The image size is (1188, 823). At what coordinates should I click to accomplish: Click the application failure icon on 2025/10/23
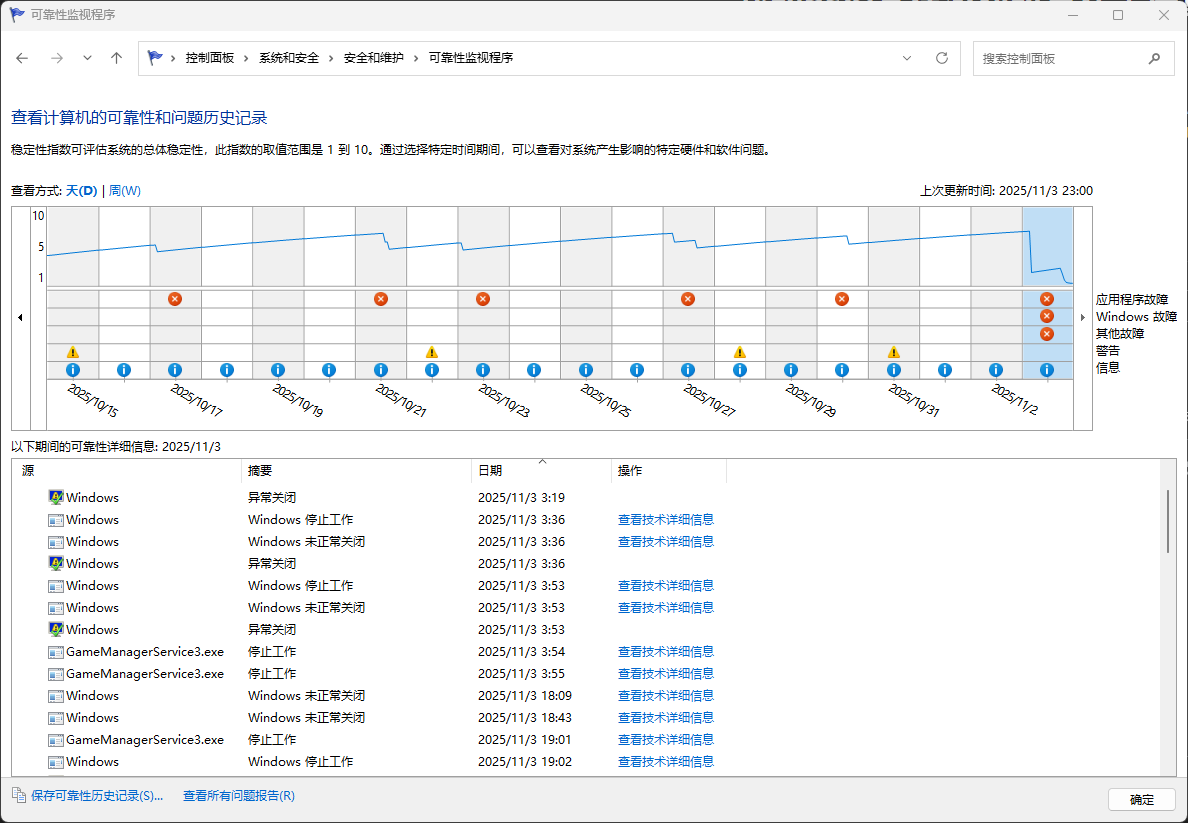pyautogui.click(x=483, y=299)
